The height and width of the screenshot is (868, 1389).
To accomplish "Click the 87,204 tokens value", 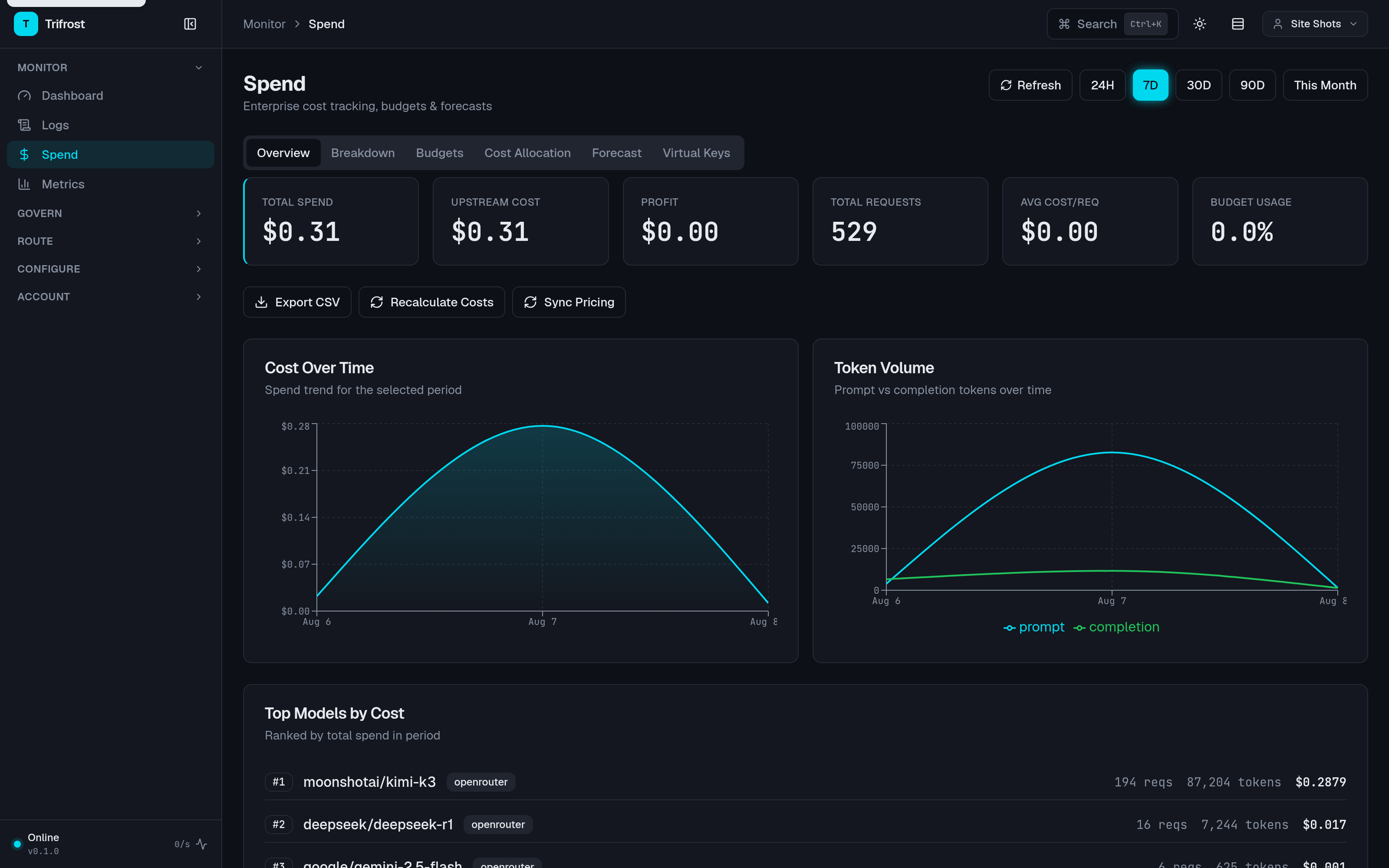I will pyautogui.click(x=1234, y=782).
